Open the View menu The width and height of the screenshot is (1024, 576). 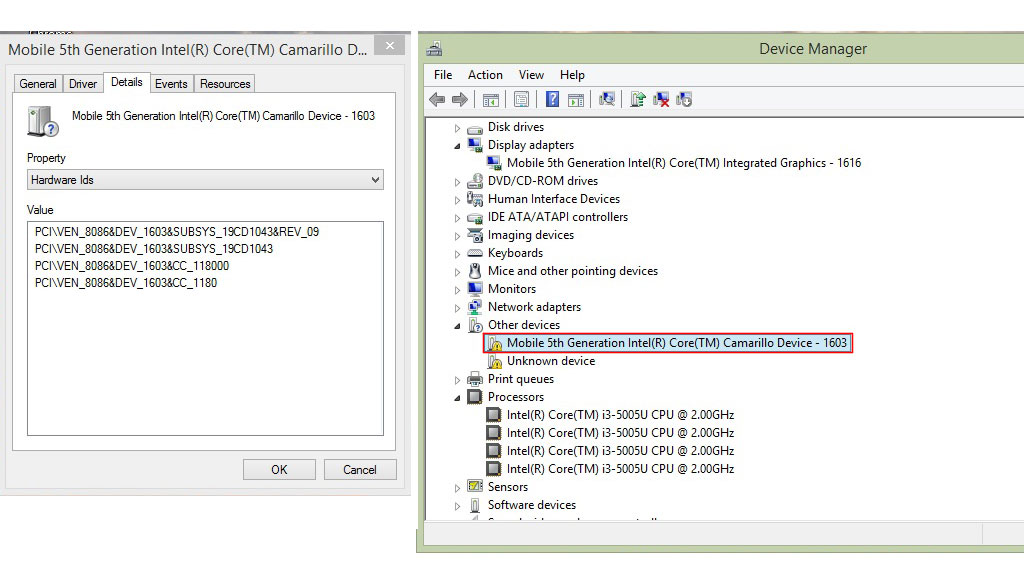(531, 75)
